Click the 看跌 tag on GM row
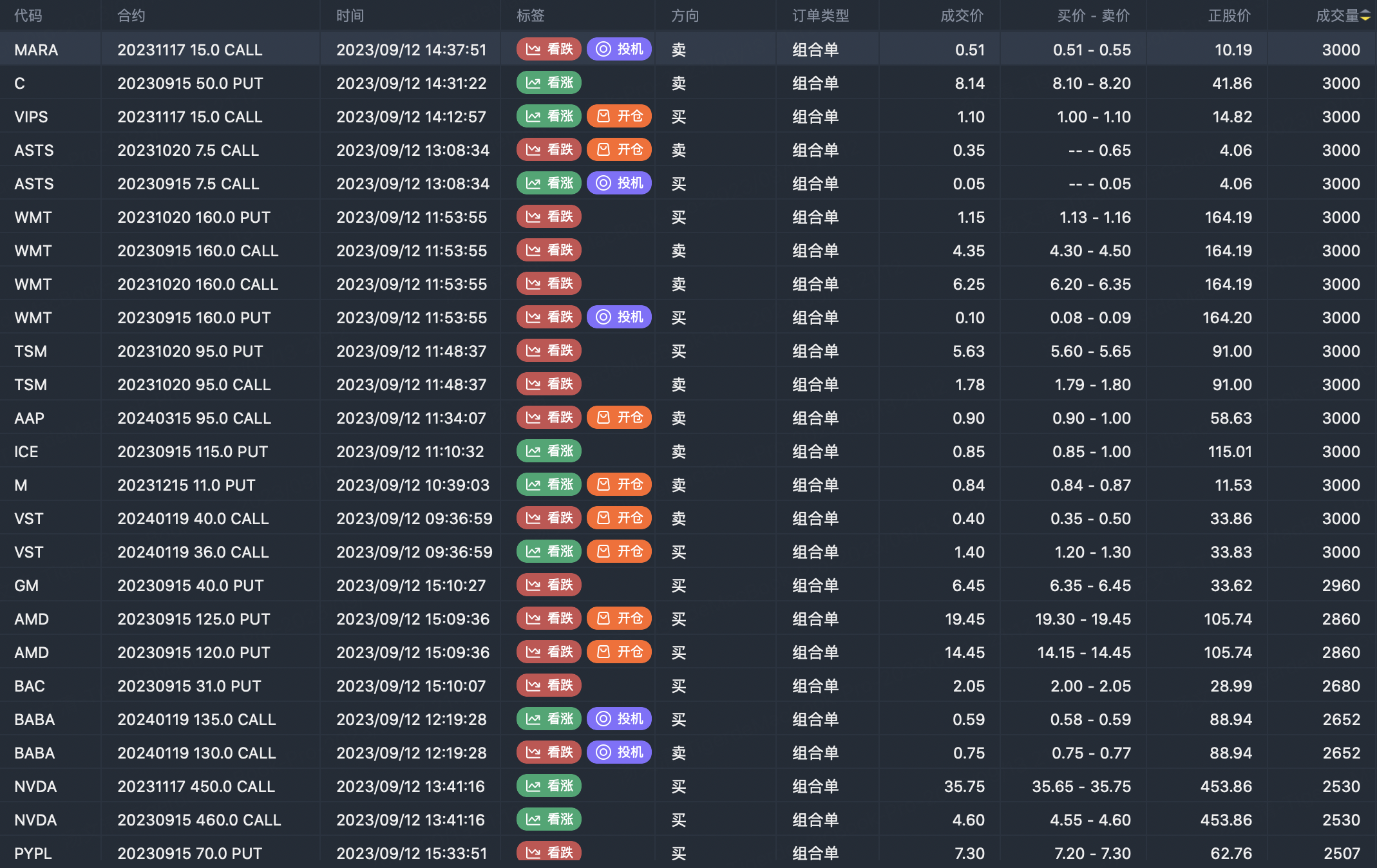The width and height of the screenshot is (1377, 868). coord(549,585)
